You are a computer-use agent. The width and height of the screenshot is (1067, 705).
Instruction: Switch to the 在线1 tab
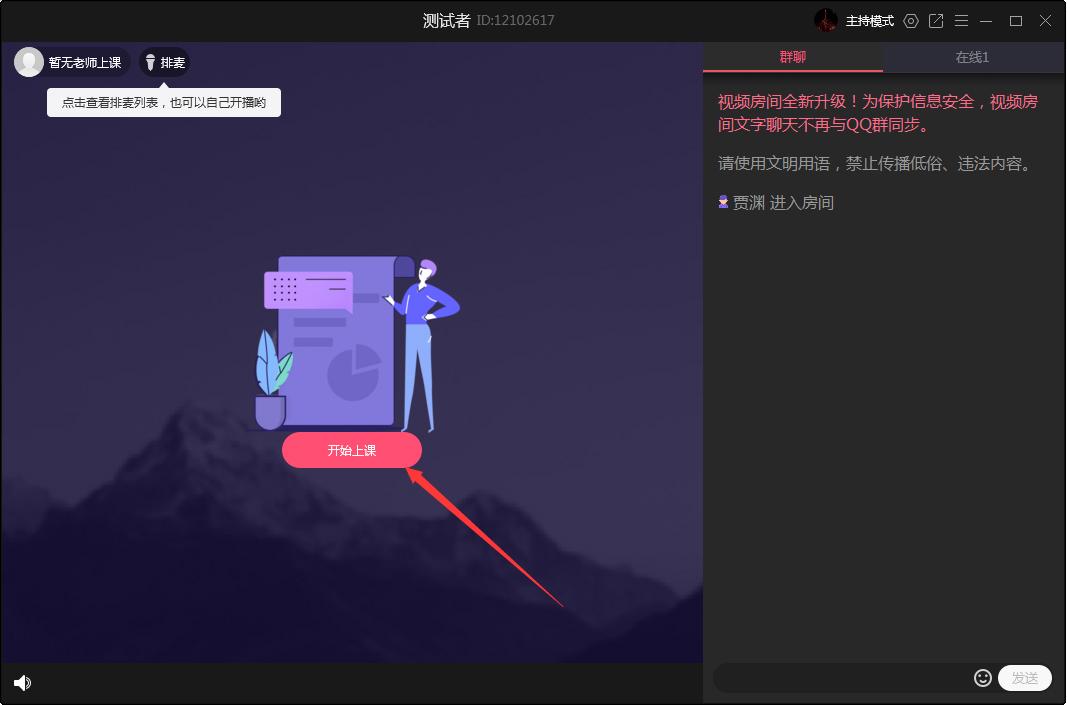tap(971, 57)
